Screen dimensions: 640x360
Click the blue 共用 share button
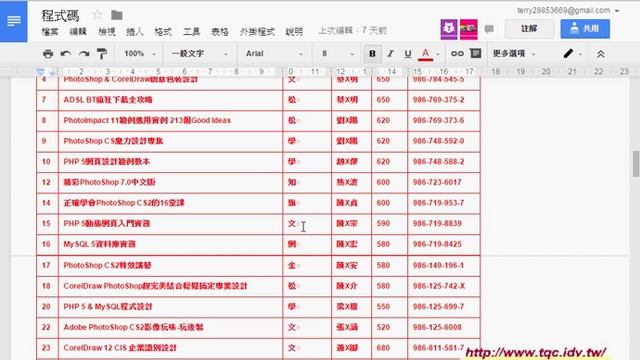coord(585,29)
